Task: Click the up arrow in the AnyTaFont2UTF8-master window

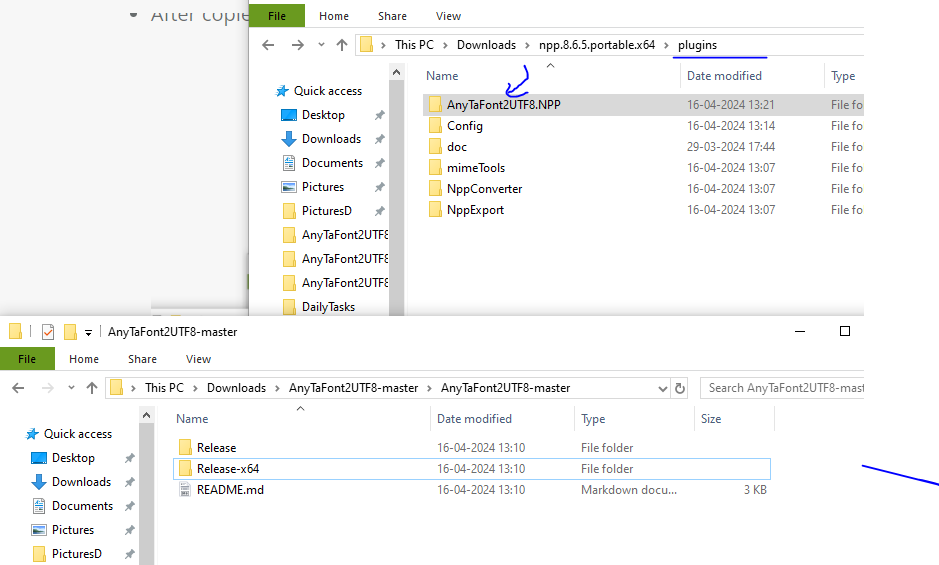Action: pos(92,388)
